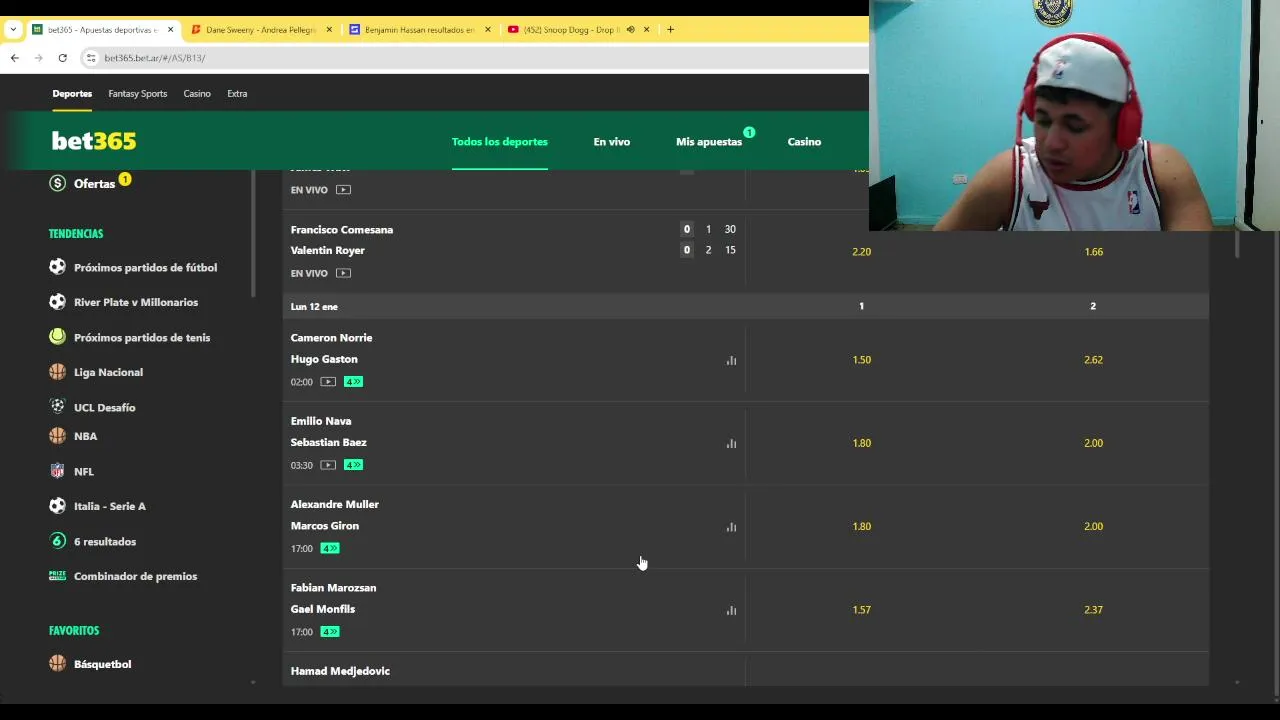Open the stats icon for Nava vs Baez
This screenshot has width=1280, height=720.
pos(731,443)
